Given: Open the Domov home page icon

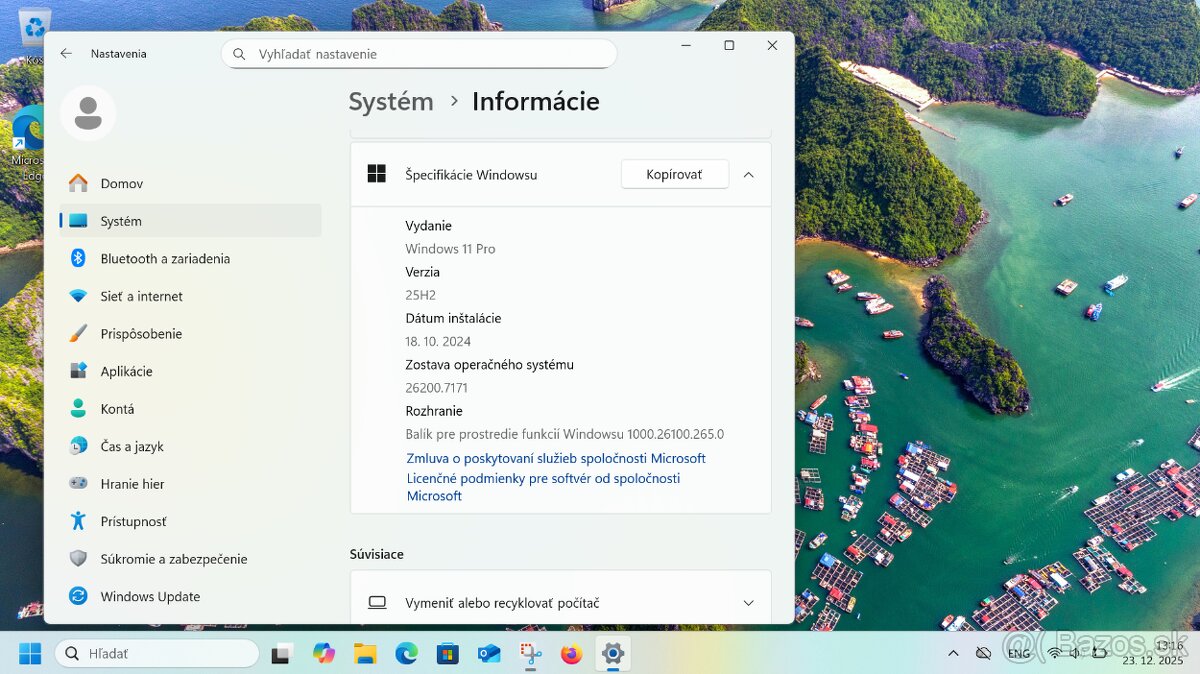Looking at the screenshot, I should tap(78, 183).
